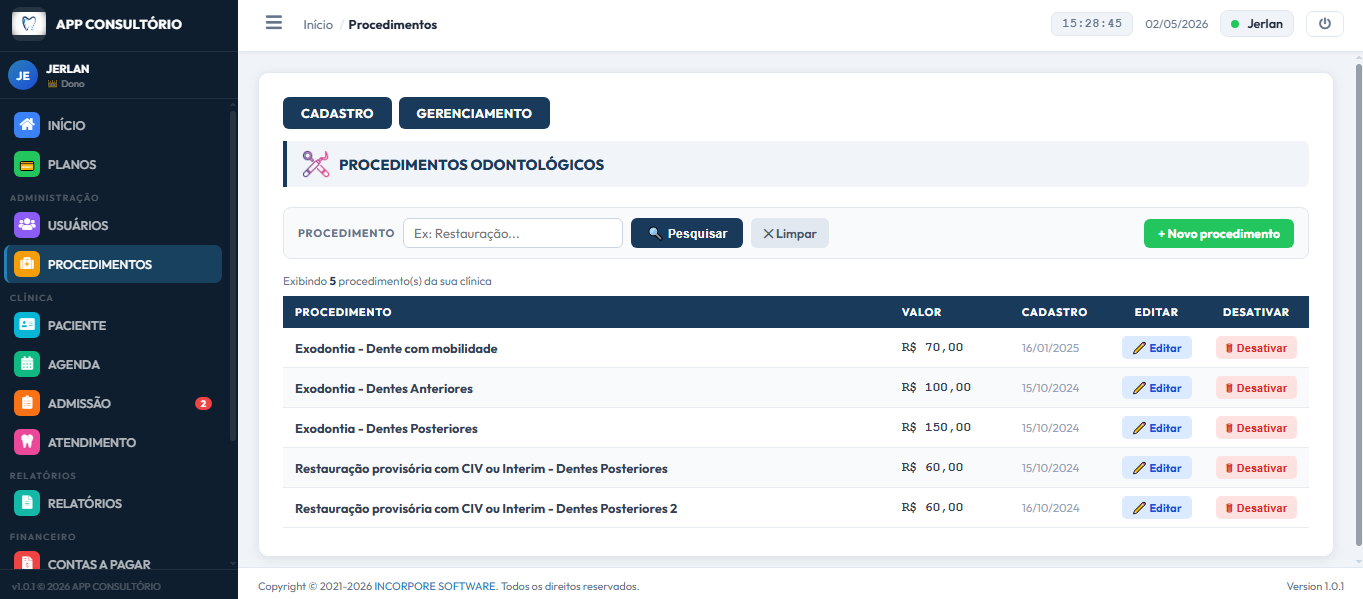
Task: Click the Limpar clear button
Action: pyautogui.click(x=790, y=233)
